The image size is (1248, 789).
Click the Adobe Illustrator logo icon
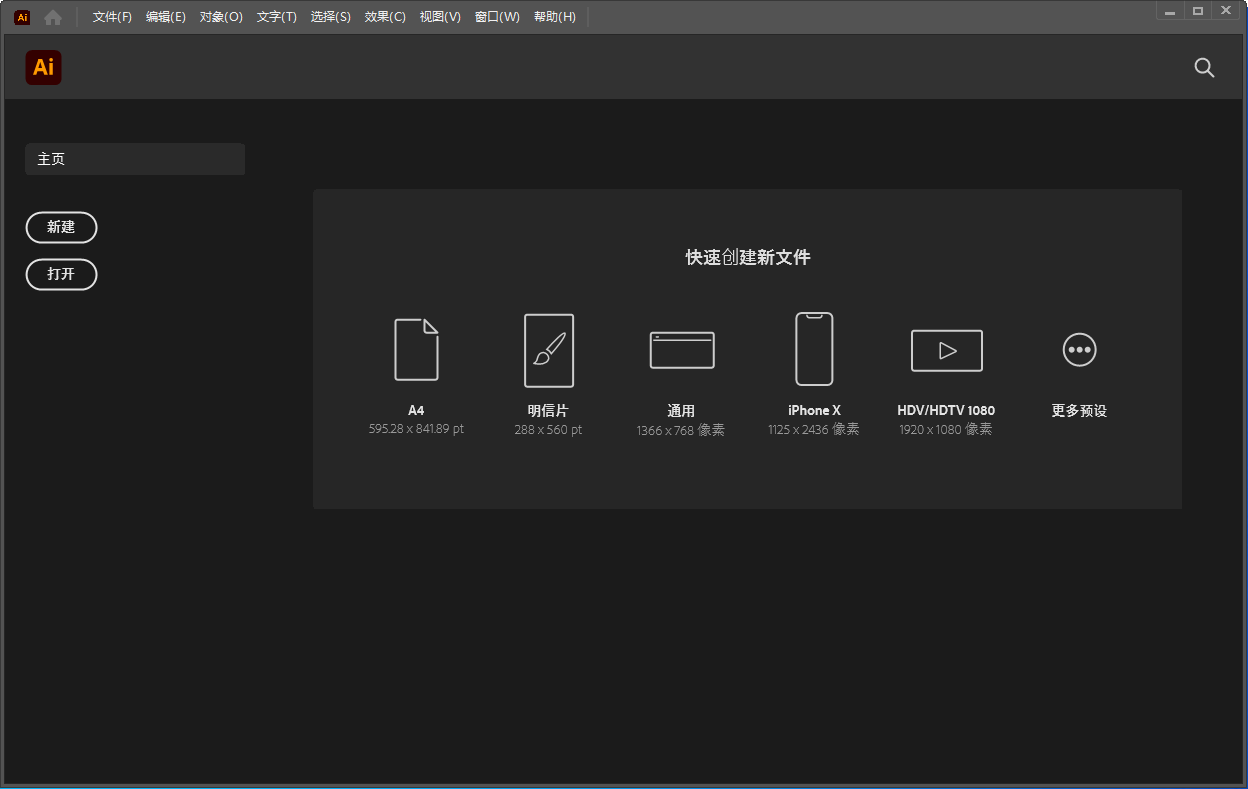[43, 67]
